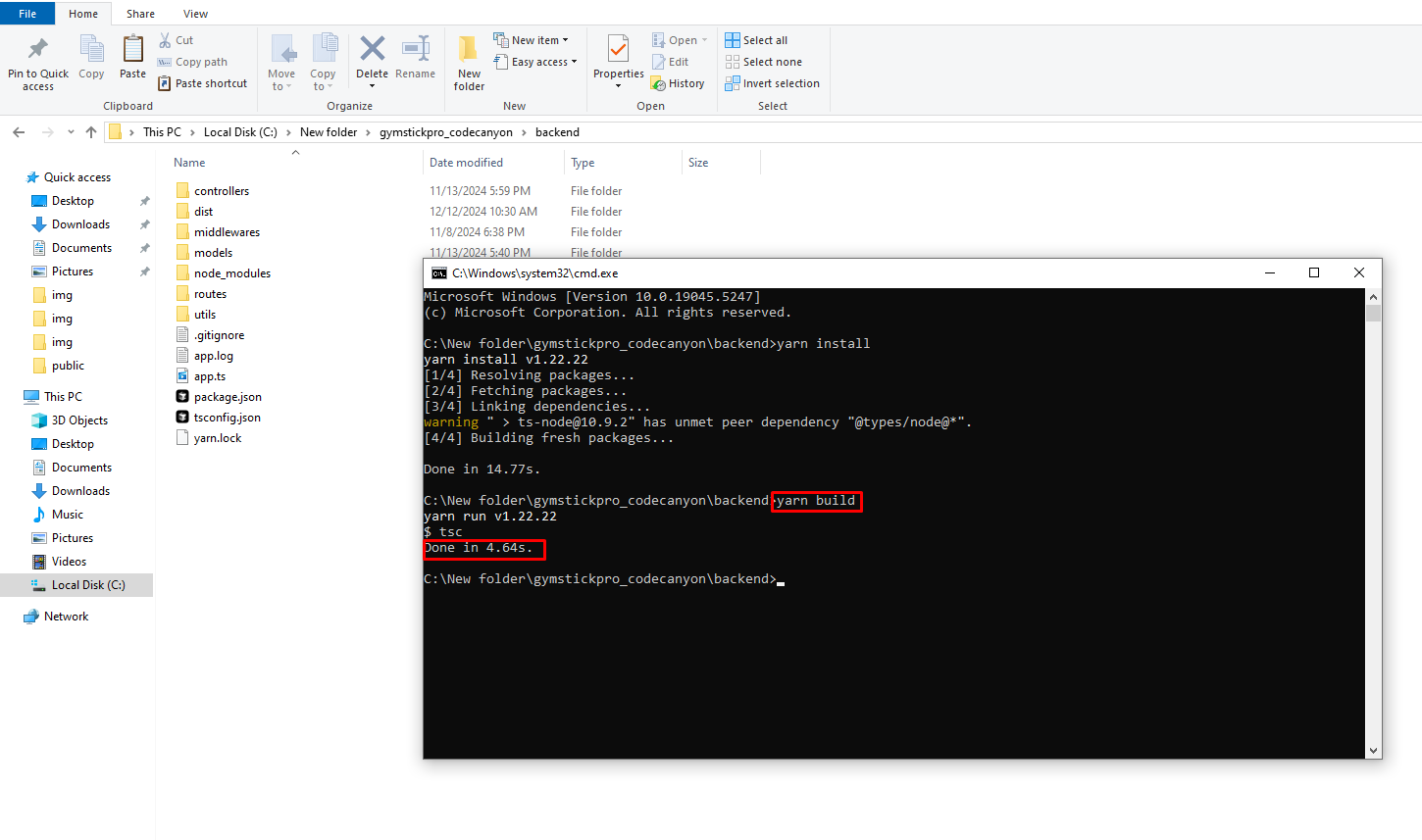Click the cmd window scroll down arrow
The width and height of the screenshot is (1422, 840).
point(1373,750)
